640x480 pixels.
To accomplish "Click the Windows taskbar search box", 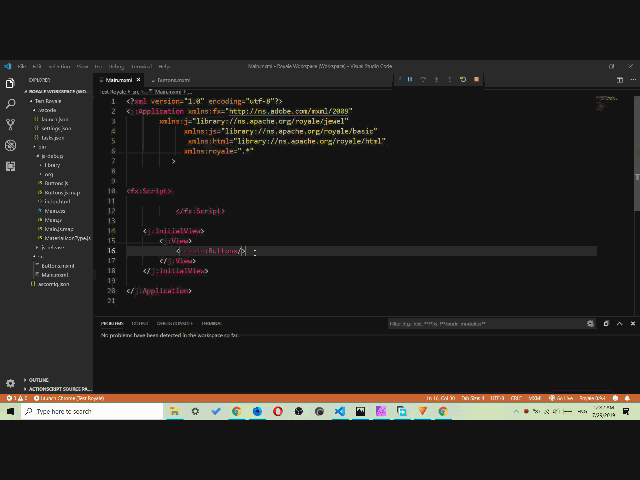I will click(92, 411).
